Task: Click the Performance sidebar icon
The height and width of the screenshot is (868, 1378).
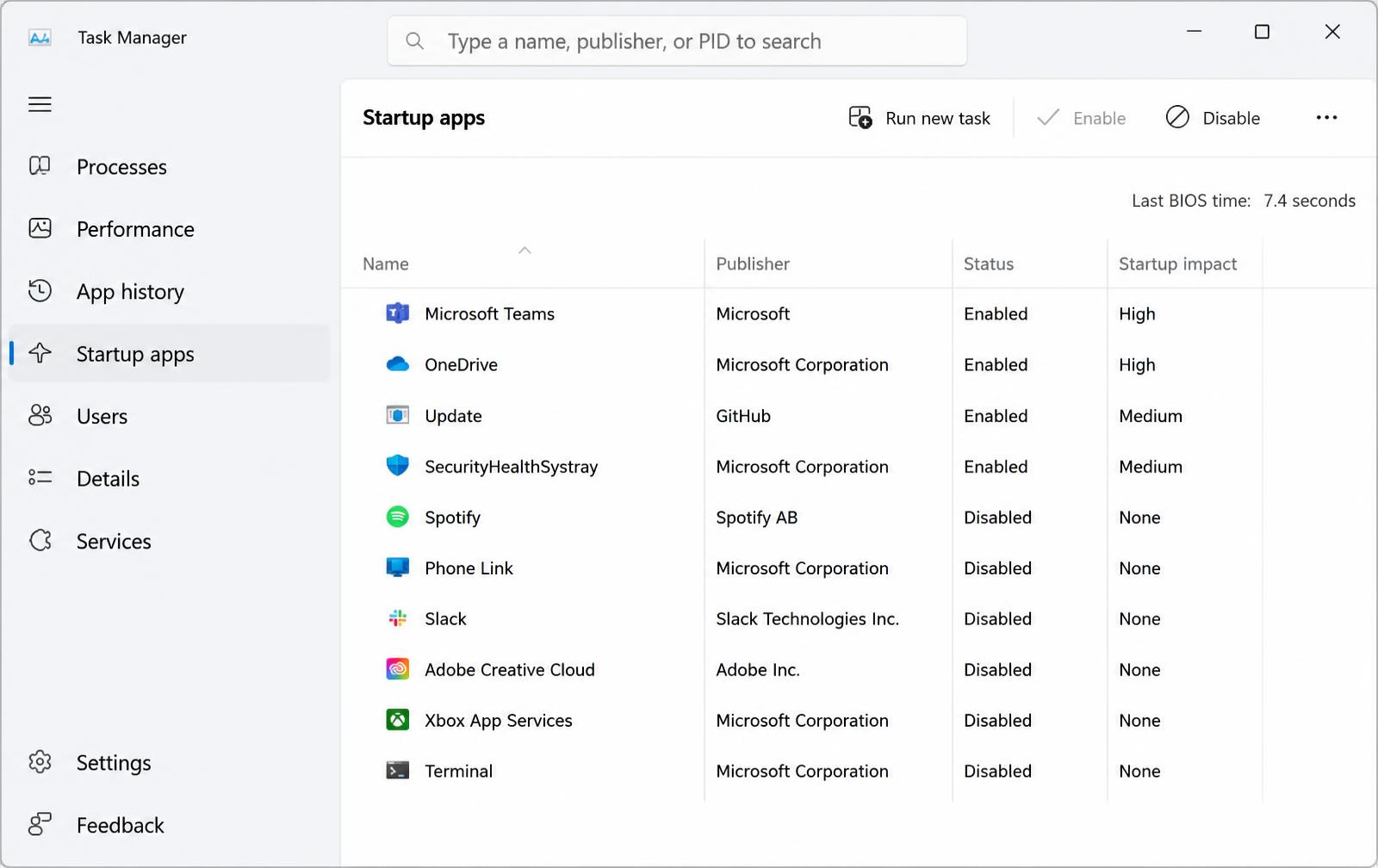Action: point(40,228)
